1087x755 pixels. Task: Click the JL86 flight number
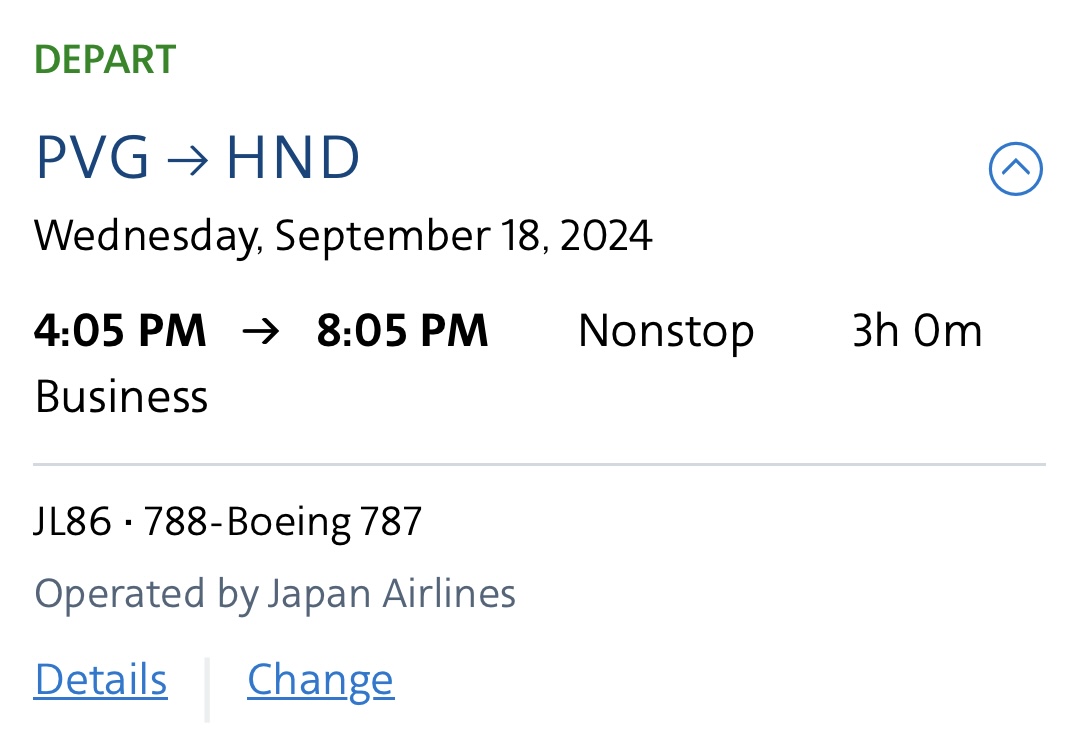point(72,522)
